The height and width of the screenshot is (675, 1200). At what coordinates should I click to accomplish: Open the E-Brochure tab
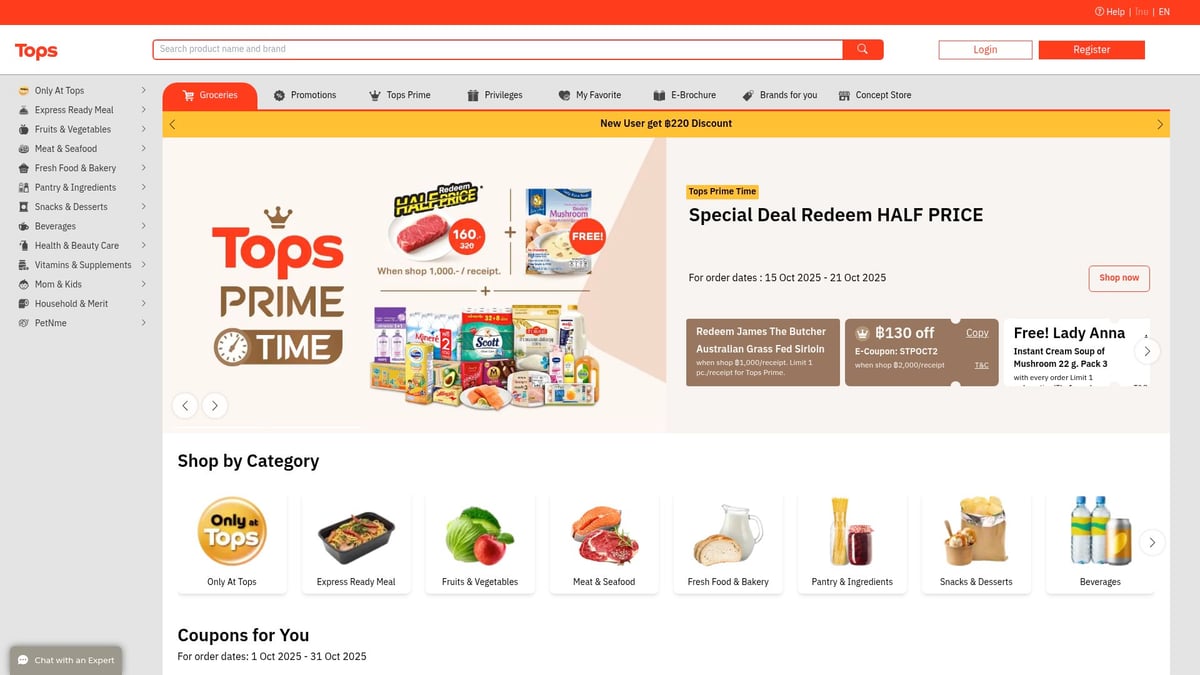685,95
